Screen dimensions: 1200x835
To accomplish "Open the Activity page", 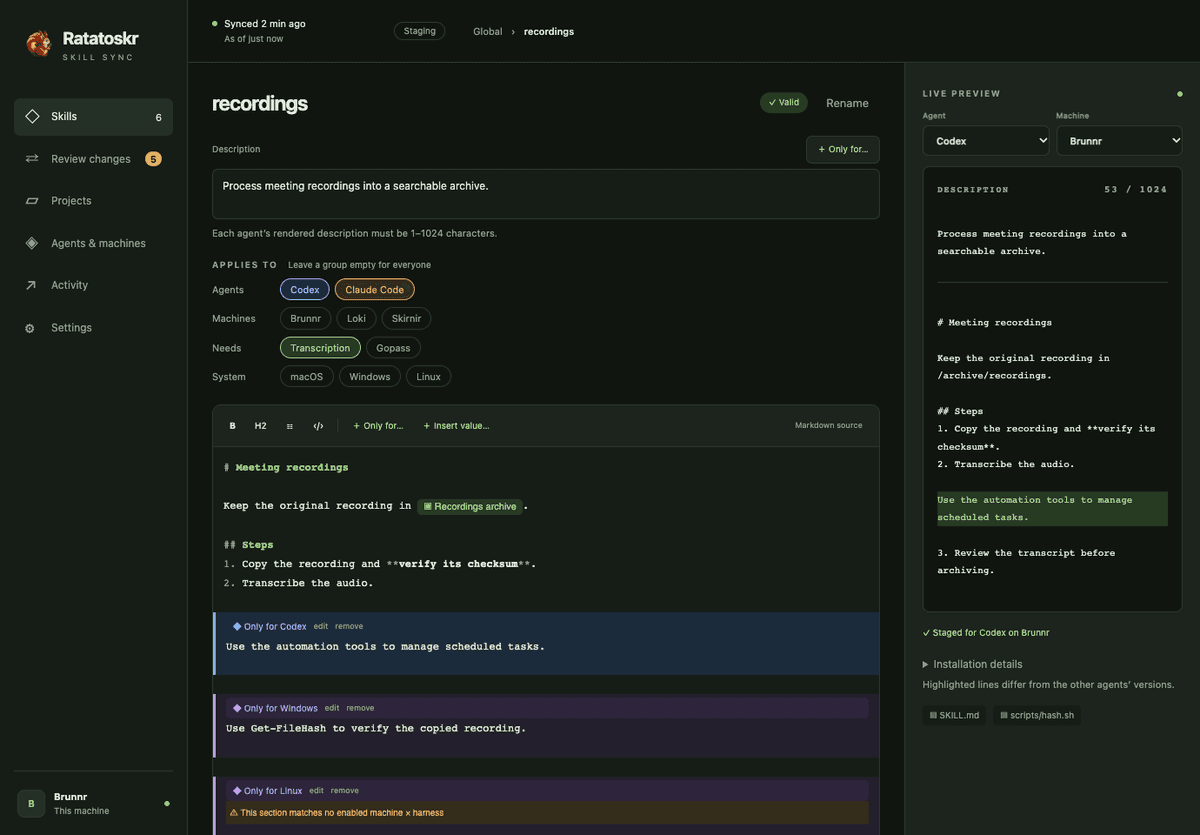I will (x=93, y=285).
